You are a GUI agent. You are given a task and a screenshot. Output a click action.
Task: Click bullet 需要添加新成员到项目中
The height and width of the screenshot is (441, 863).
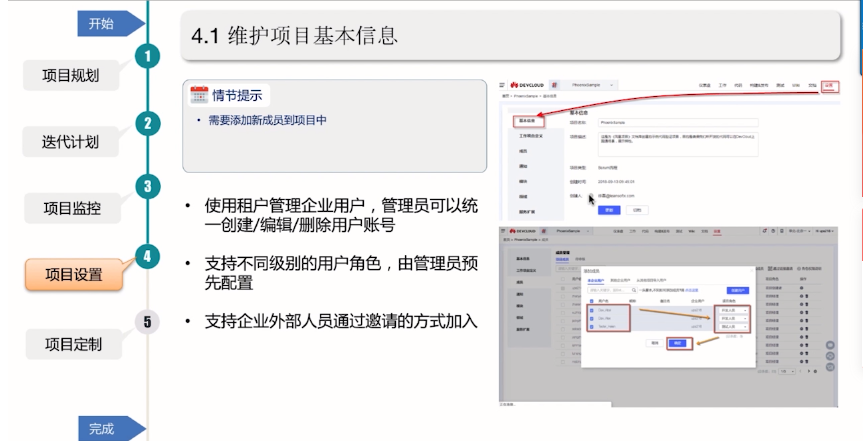pos(267,120)
